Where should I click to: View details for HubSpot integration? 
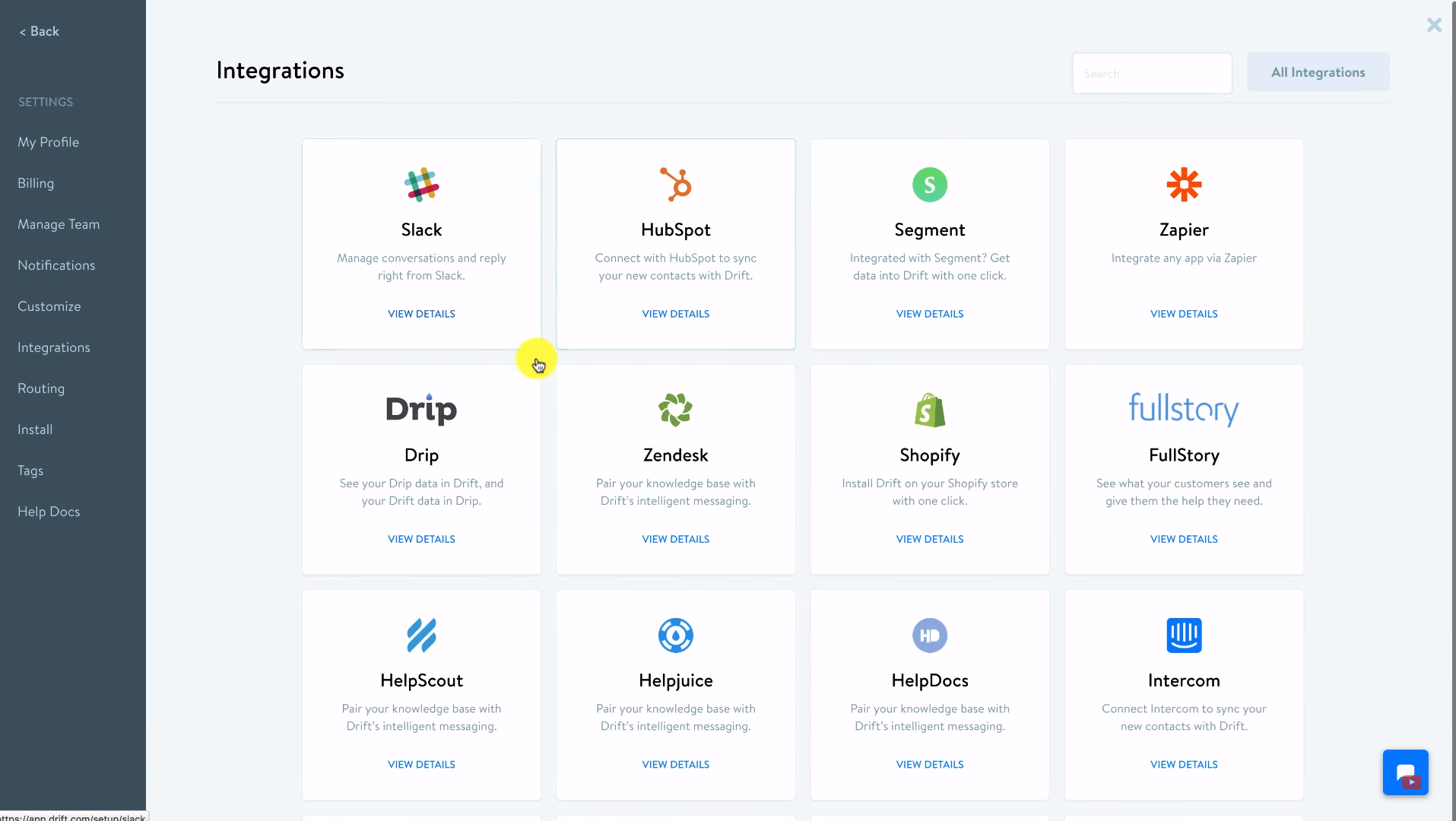pyautogui.click(x=676, y=314)
